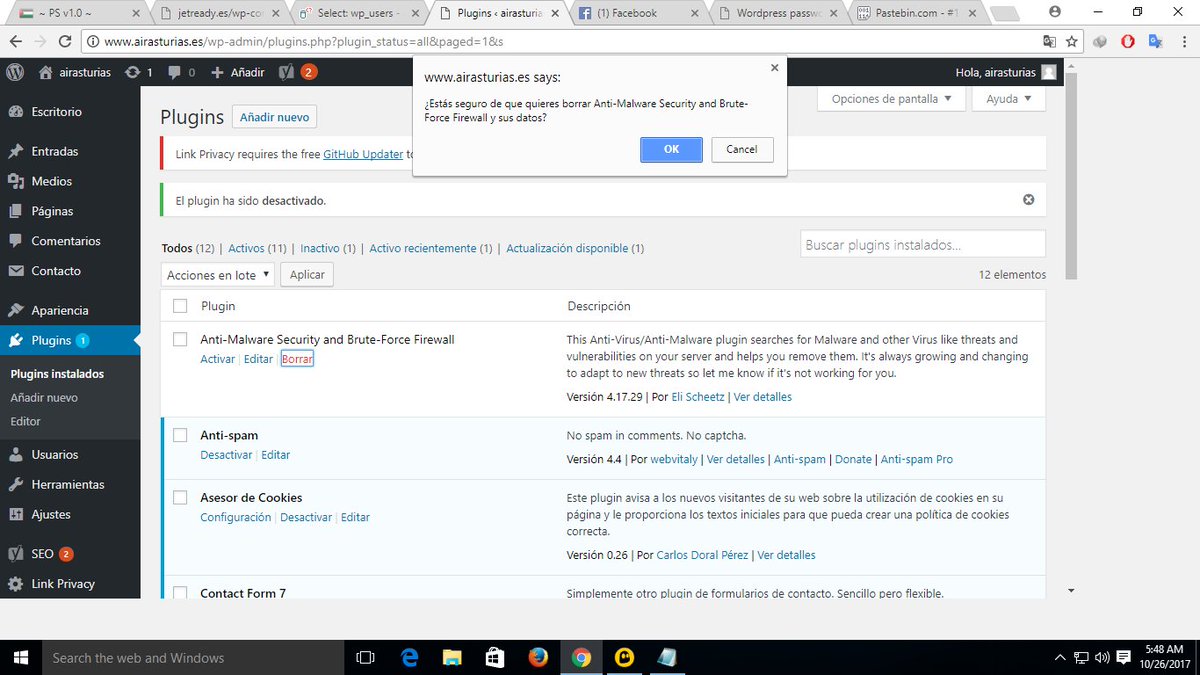This screenshot has height=675, width=1200.
Task: Go back with the browser back arrow
Action: point(15,42)
